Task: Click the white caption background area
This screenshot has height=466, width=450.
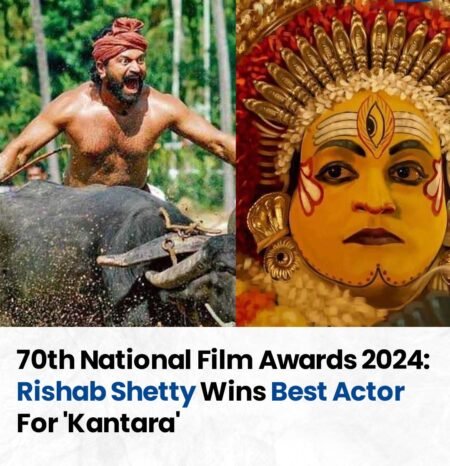Action: point(225,396)
